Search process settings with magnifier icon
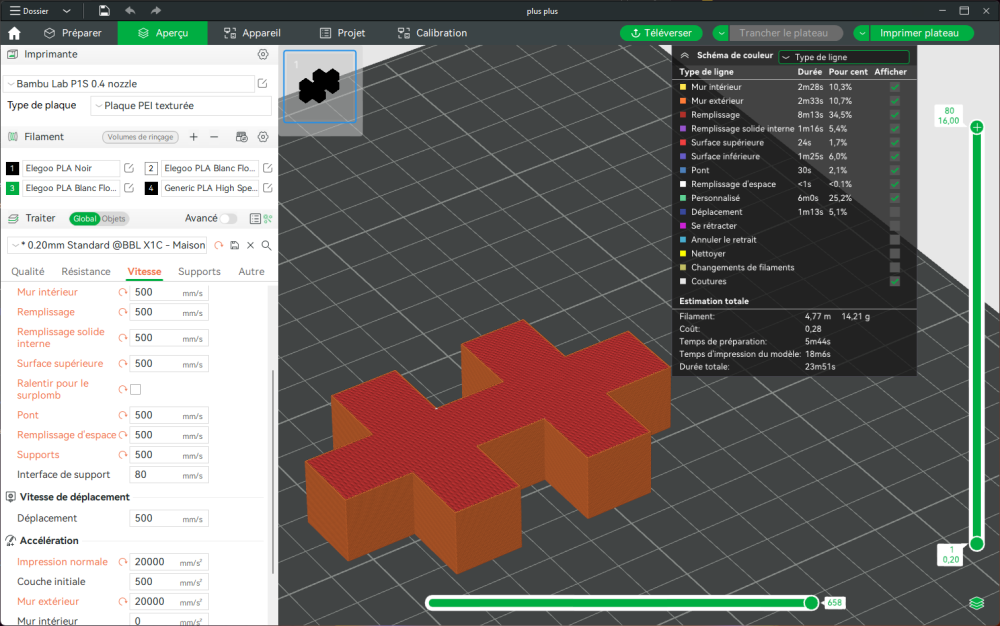Screen dimensions: 1000x626 click(x=267, y=245)
